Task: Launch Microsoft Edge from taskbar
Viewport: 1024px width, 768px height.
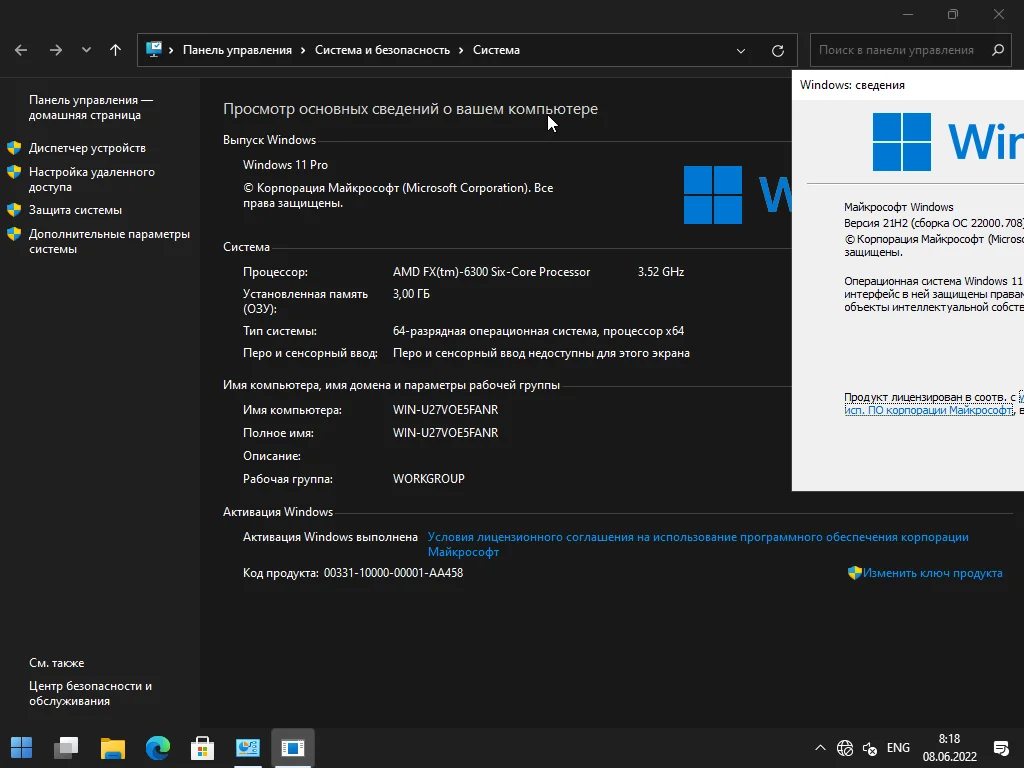Action: click(157, 747)
